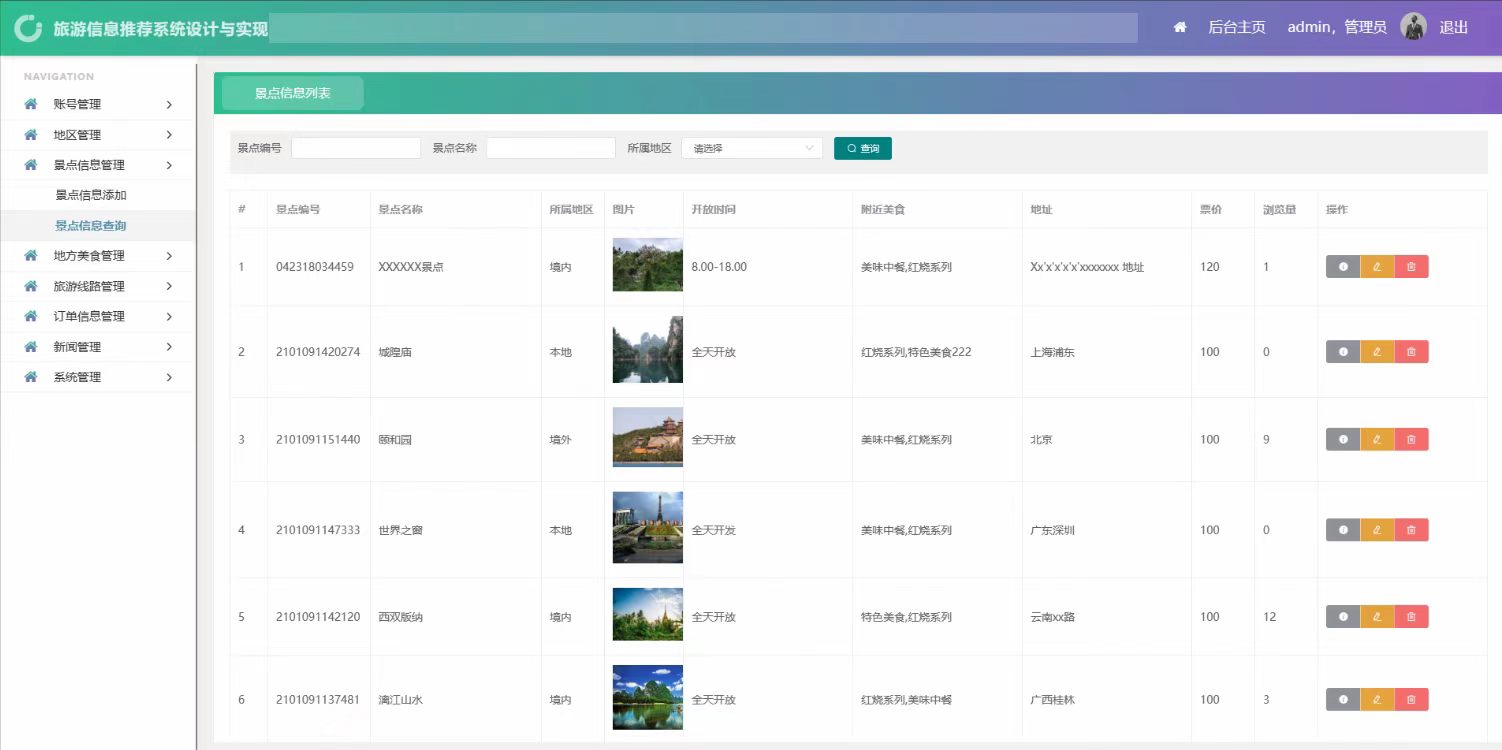Click the home icon in top bar
1502x750 pixels.
1180,27
